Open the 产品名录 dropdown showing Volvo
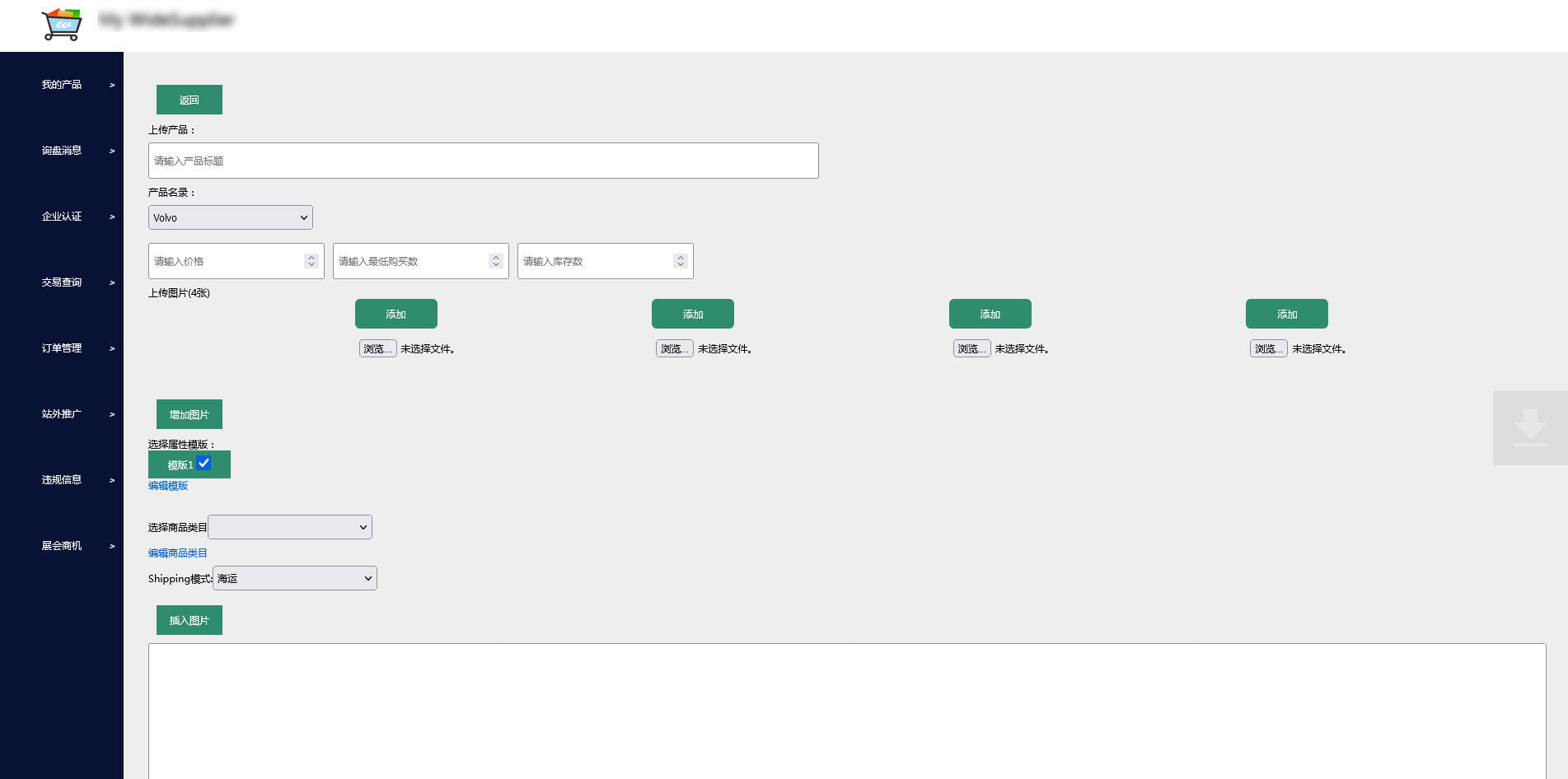1568x779 pixels. 230,217
